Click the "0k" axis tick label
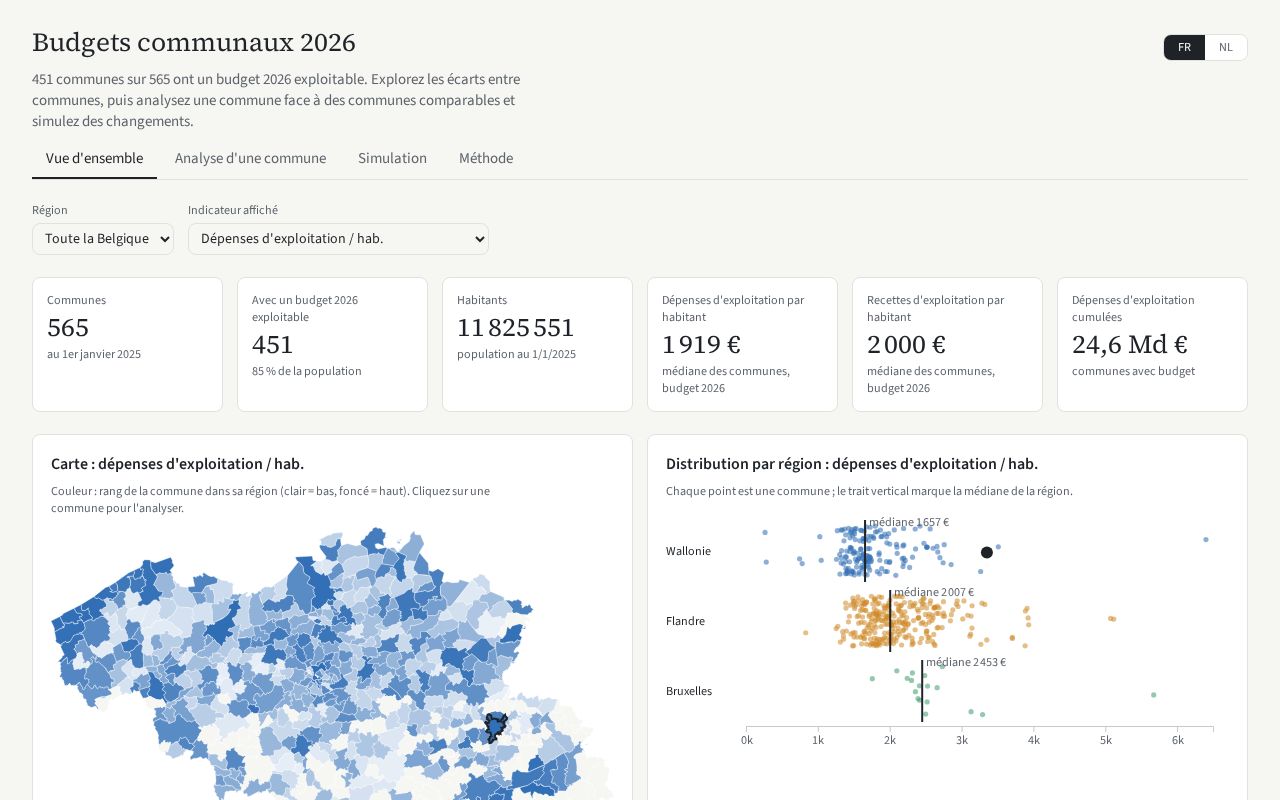This screenshot has height=800, width=1280. pyautogui.click(x=747, y=740)
